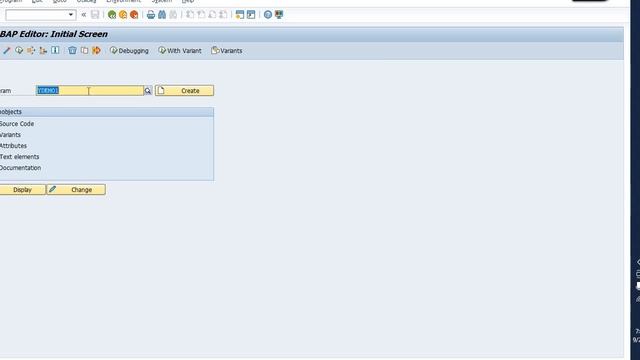Image resolution: width=640 pixels, height=360 pixels.
Task: Click the yellow Exit icon
Action: 123,15
